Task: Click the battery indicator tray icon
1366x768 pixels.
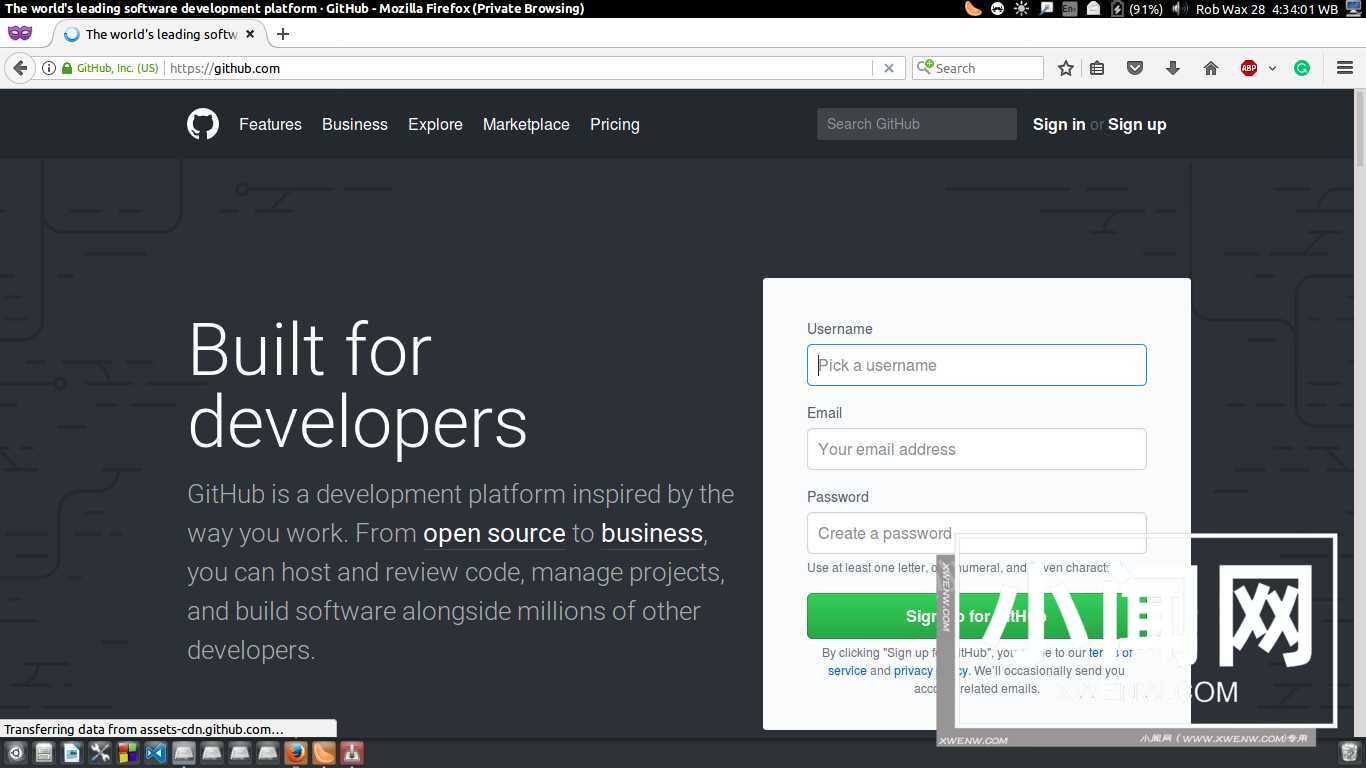Action: 1118,9
